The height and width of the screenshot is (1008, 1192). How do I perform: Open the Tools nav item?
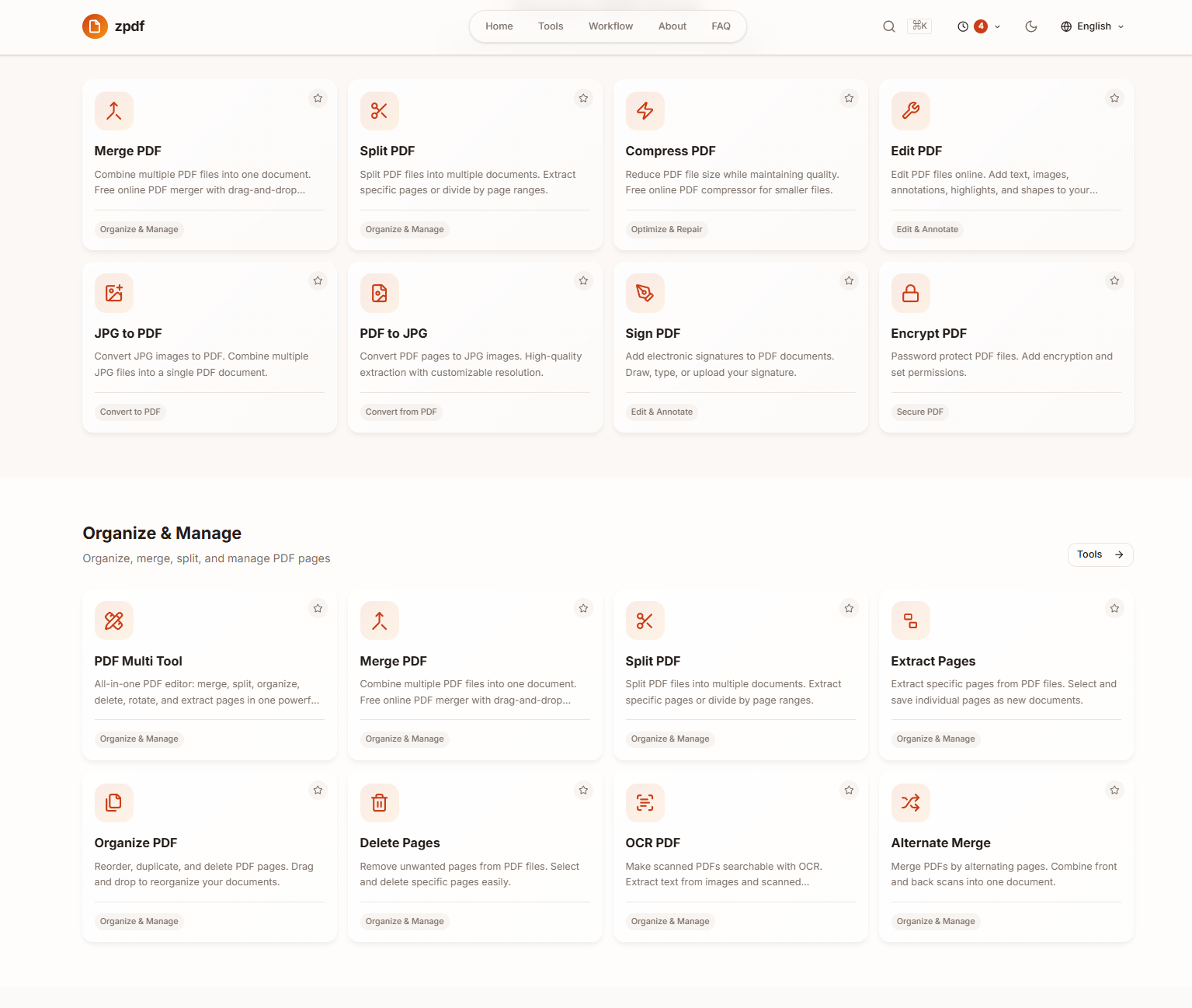coord(551,26)
